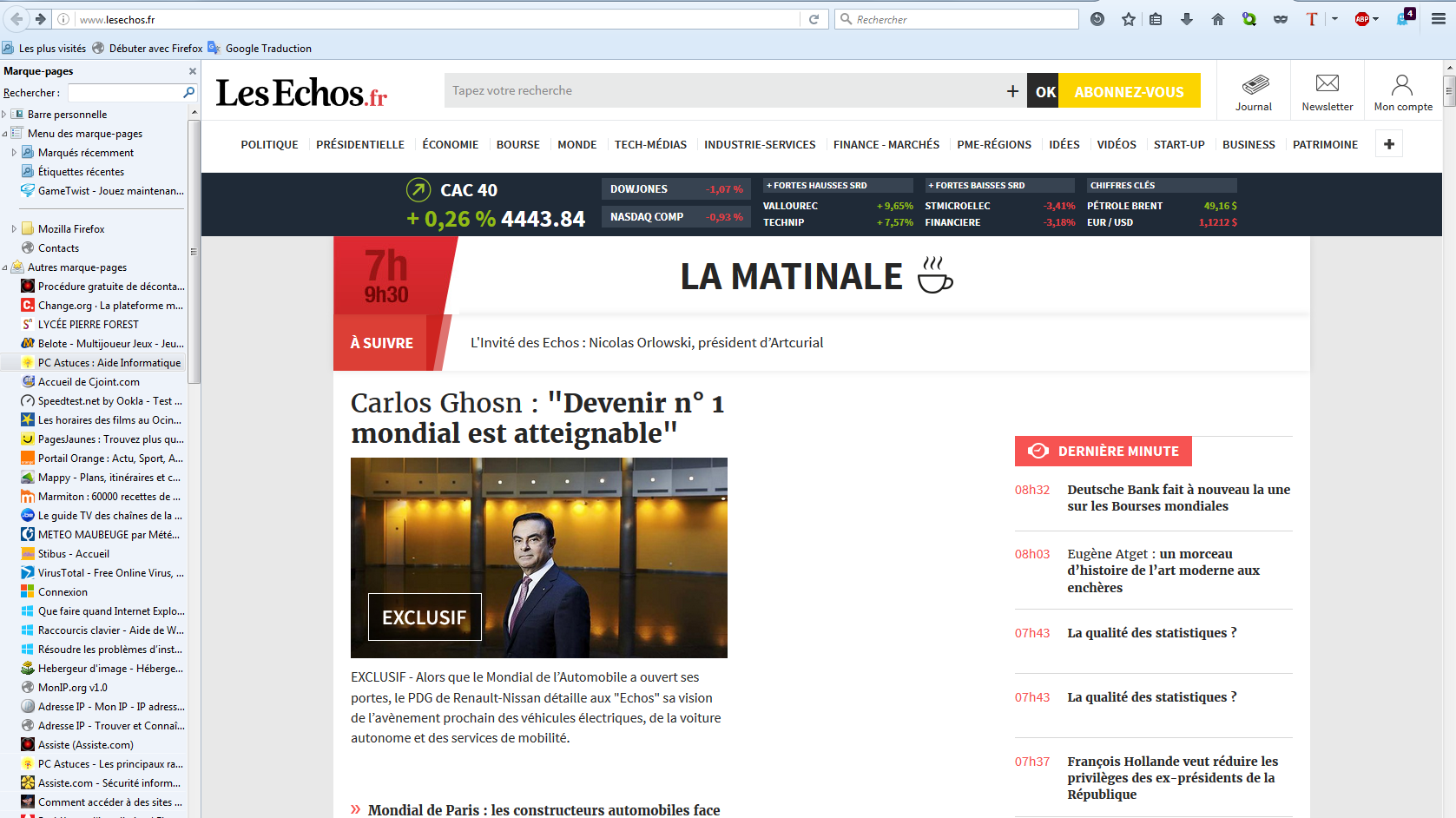Open the Deutsche Bank breaking news link
This screenshot has height=818, width=1456.
click(x=1178, y=498)
